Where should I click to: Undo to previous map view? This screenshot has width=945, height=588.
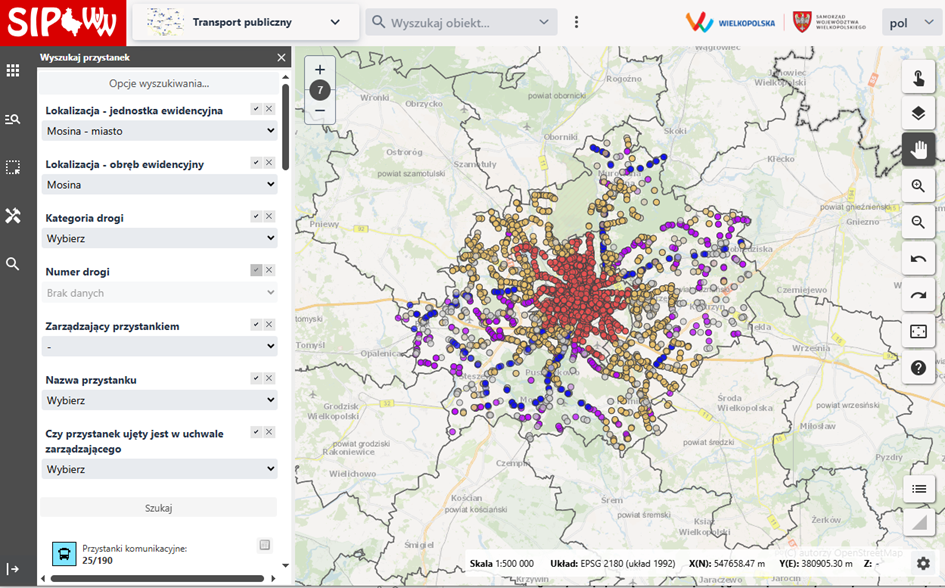tap(918, 259)
